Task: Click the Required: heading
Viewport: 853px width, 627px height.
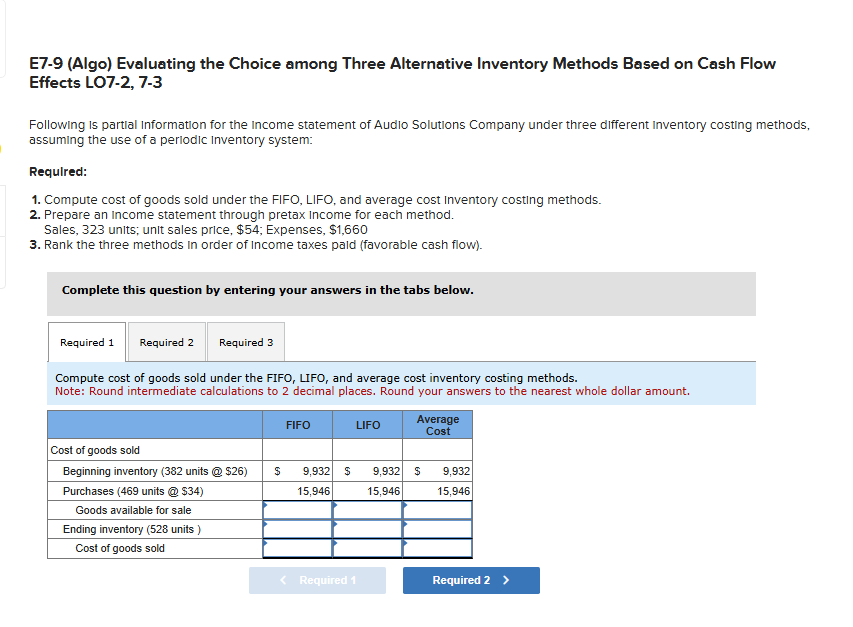Action: pyautogui.click(x=58, y=172)
